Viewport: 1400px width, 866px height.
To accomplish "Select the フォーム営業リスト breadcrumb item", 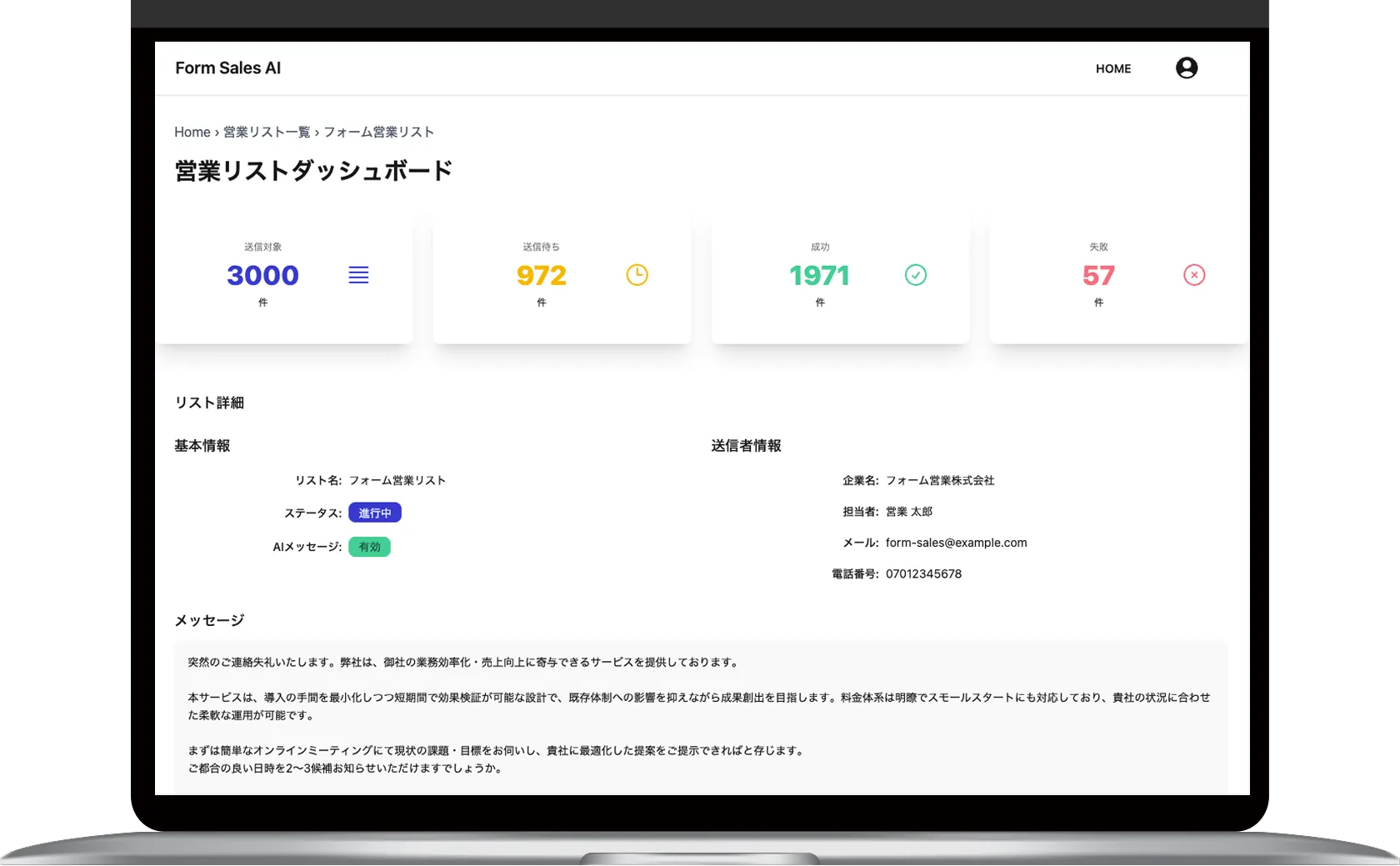I will [378, 133].
